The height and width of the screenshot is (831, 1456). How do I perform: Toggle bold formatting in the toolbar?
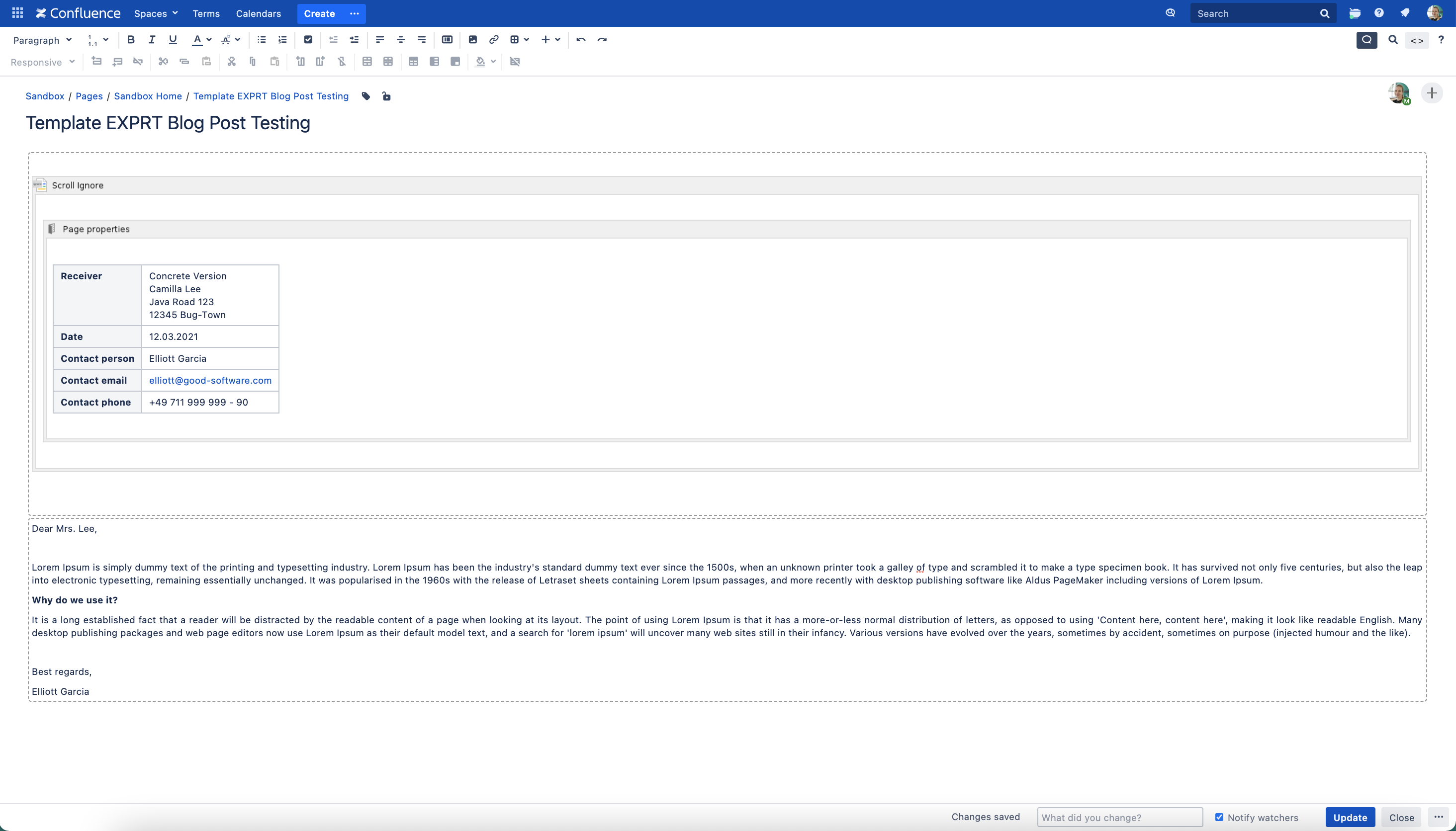coord(131,39)
